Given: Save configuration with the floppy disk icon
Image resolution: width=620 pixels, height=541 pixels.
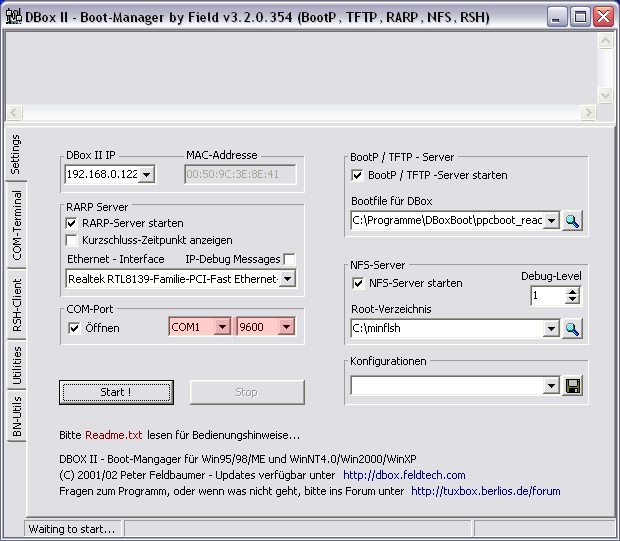Looking at the screenshot, I should pos(573,386).
